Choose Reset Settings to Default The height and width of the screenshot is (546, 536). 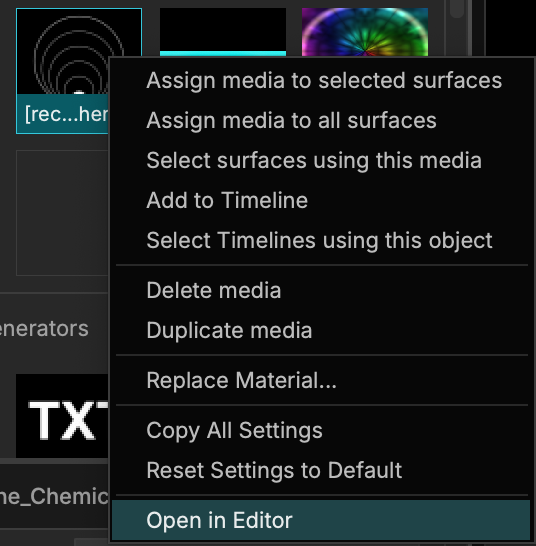click(x=274, y=470)
